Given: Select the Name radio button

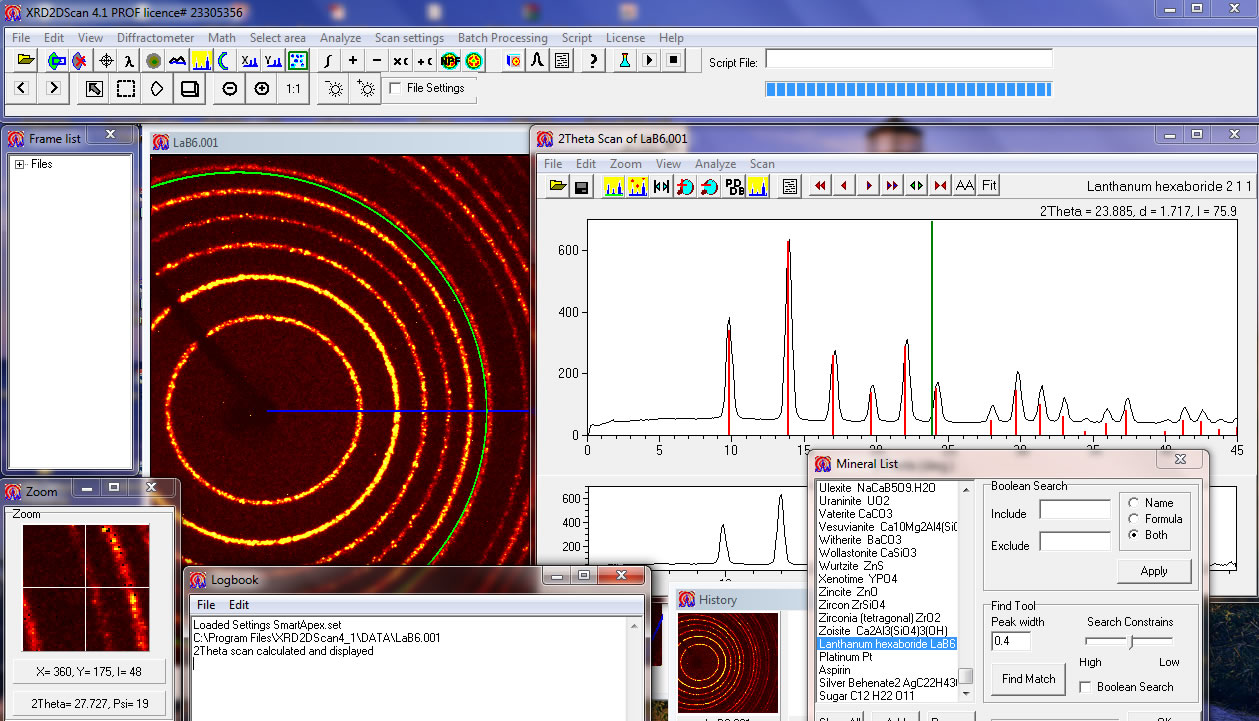Looking at the screenshot, I should [1134, 503].
